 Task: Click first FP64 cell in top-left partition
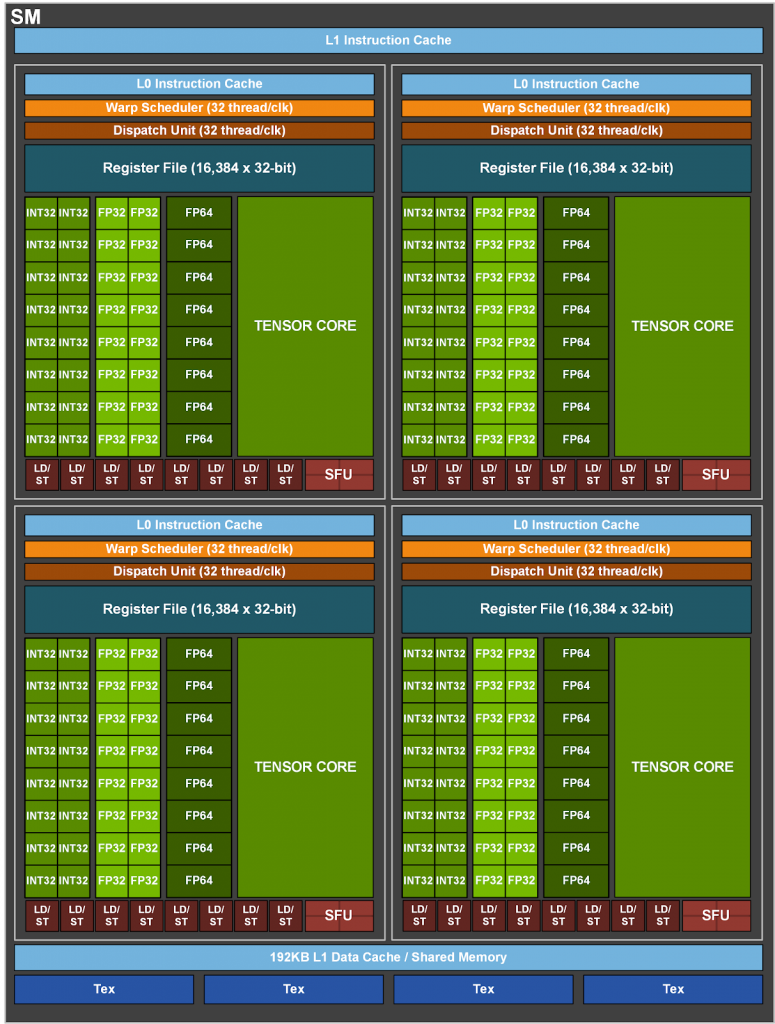coord(199,213)
